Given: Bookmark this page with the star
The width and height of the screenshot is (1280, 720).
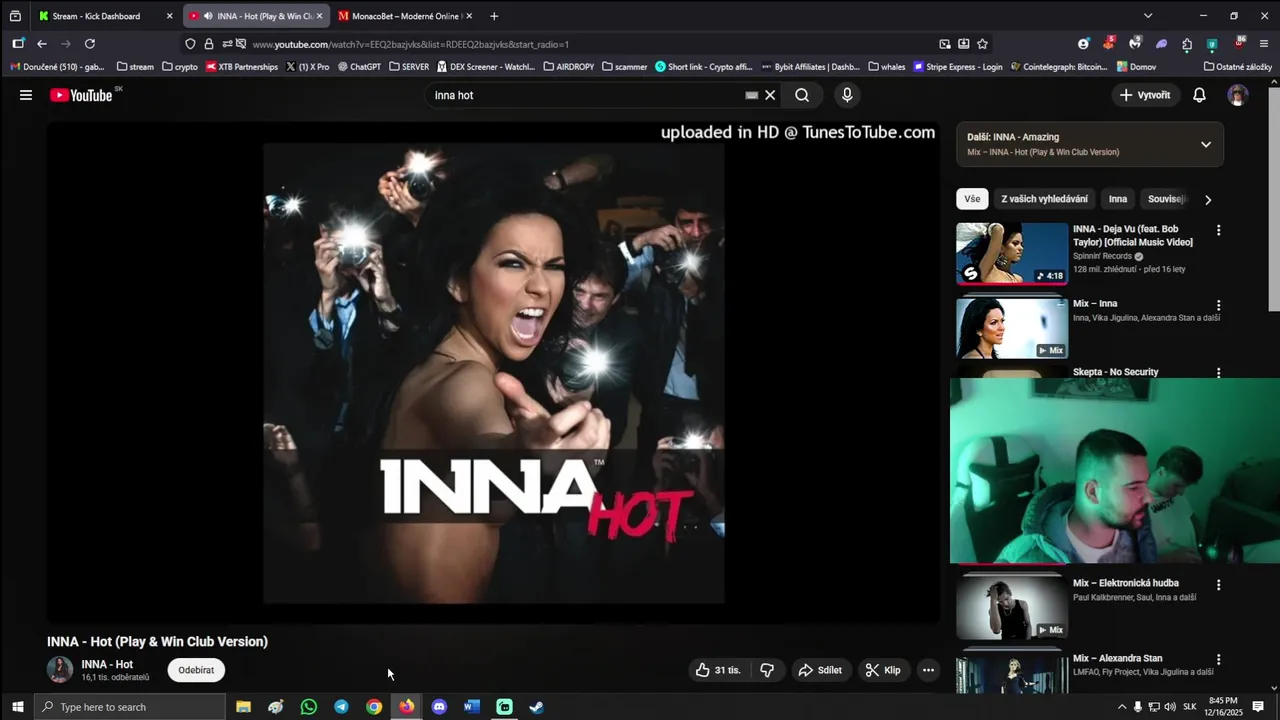Looking at the screenshot, I should pyautogui.click(x=982, y=44).
